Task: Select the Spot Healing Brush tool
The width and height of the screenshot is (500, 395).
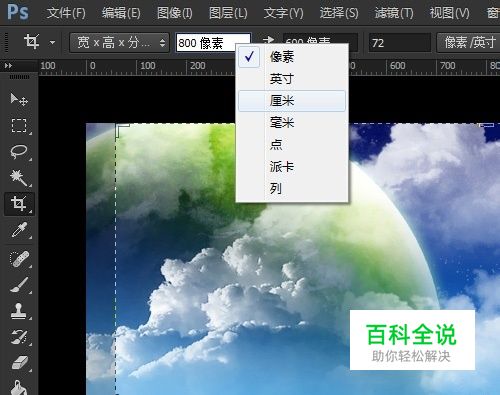Action: (x=19, y=259)
